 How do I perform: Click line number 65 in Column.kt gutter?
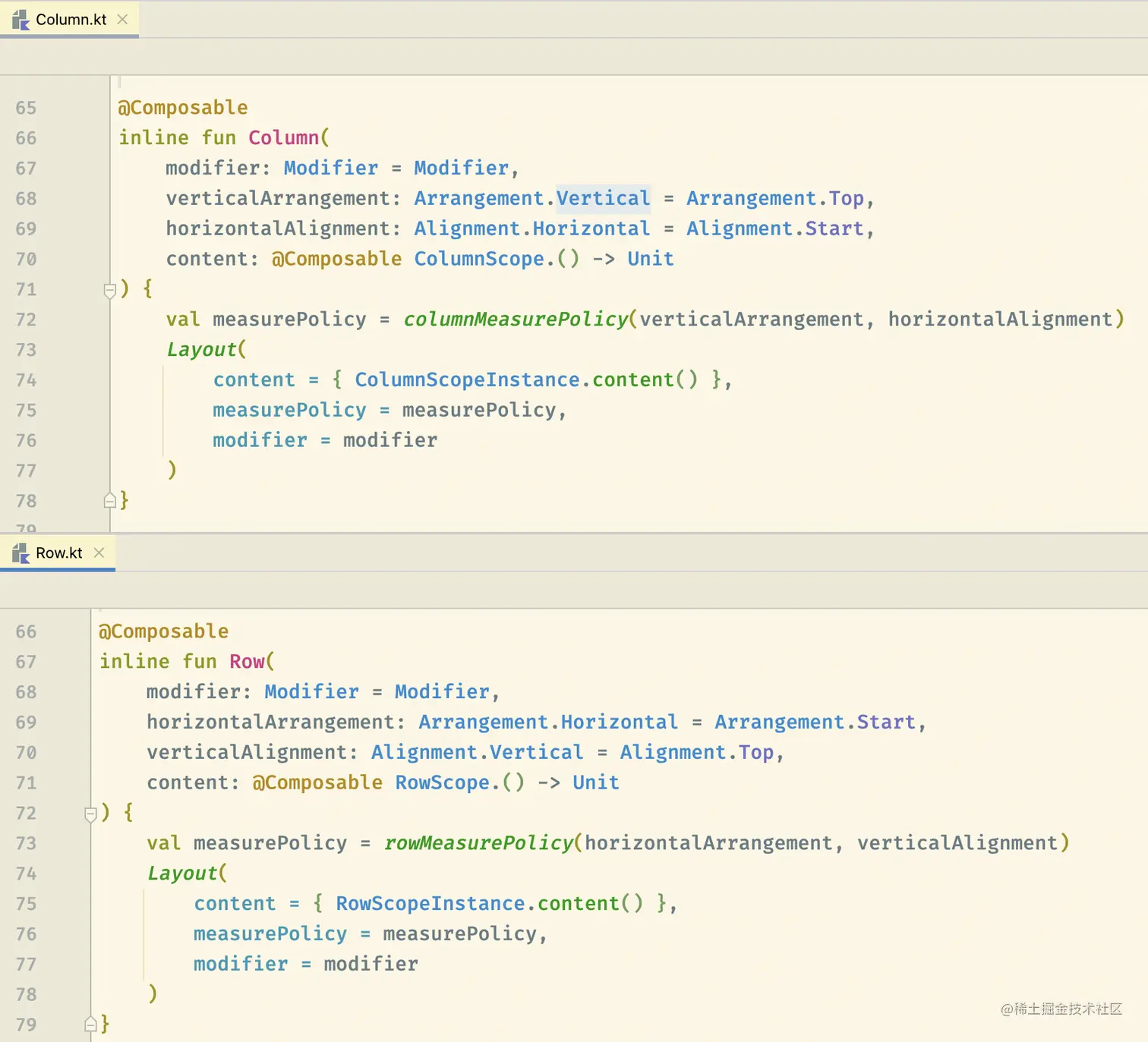(x=26, y=108)
